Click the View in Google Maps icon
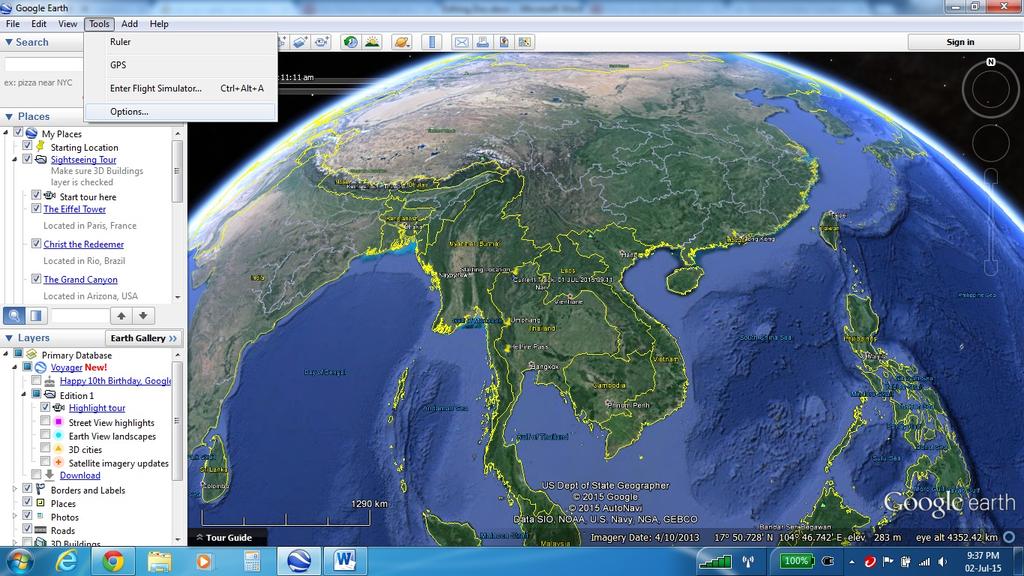 point(524,42)
